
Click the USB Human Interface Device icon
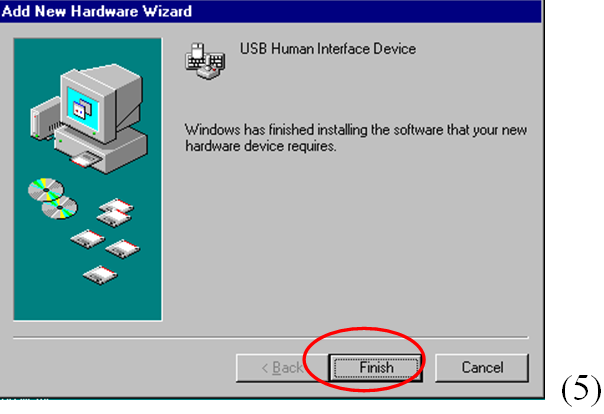205,61
